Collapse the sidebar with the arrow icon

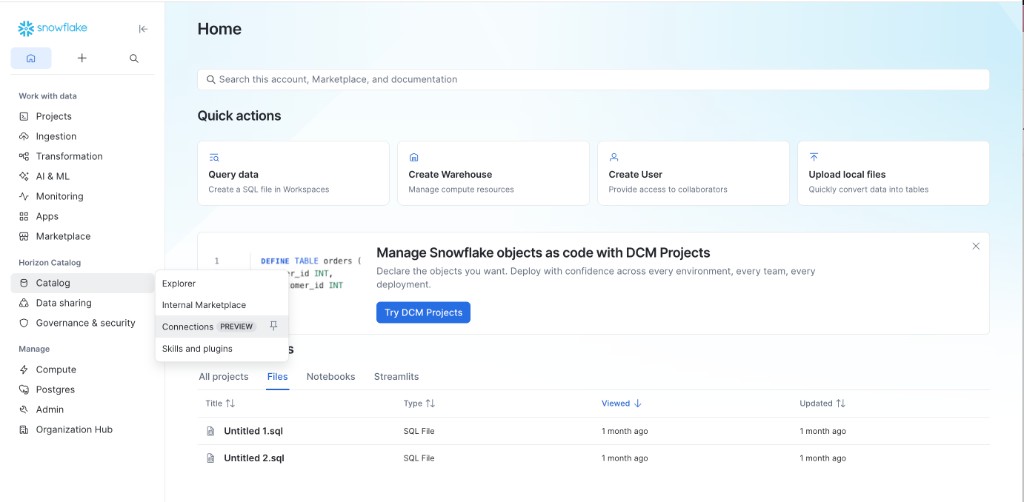point(143,29)
